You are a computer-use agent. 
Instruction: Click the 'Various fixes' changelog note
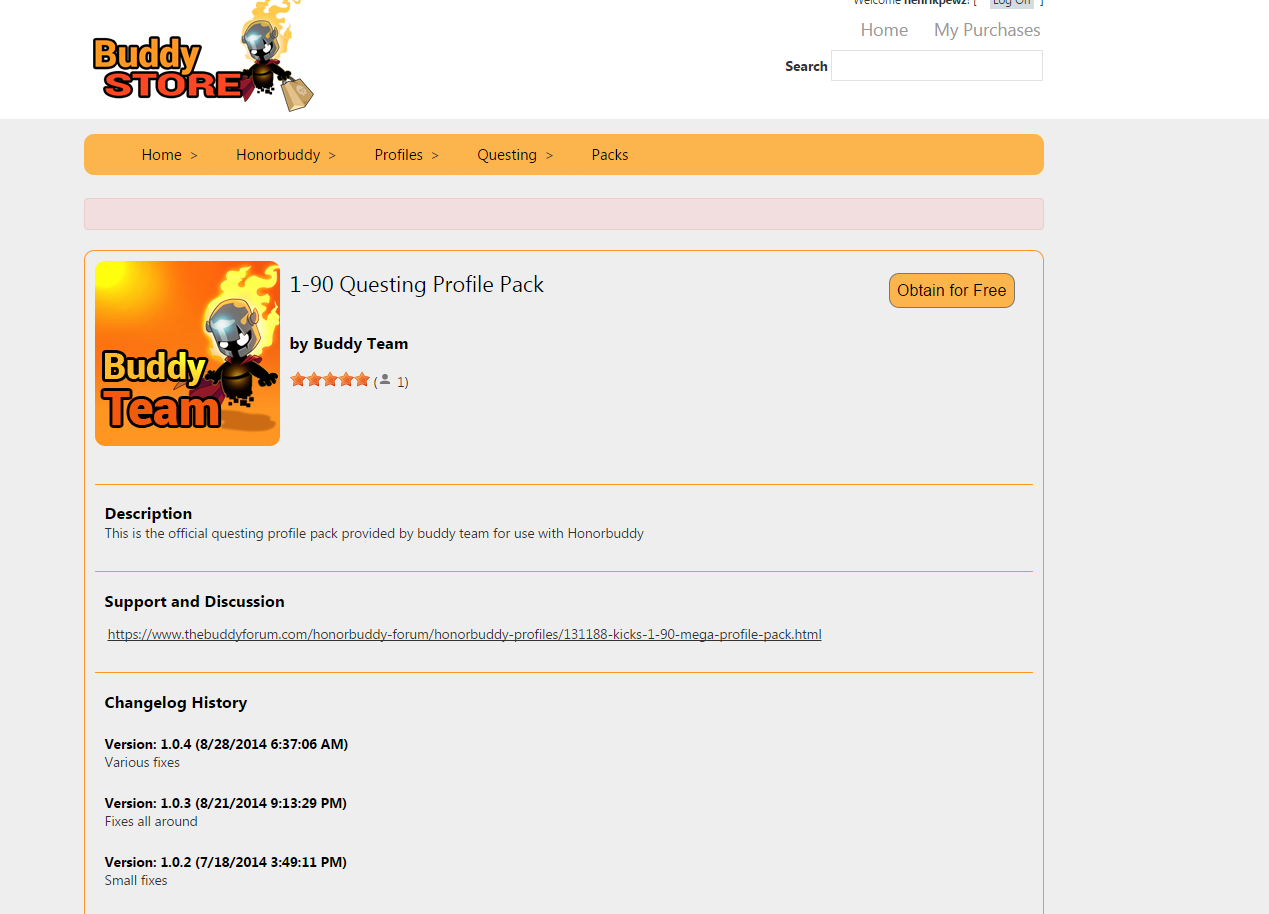[142, 762]
